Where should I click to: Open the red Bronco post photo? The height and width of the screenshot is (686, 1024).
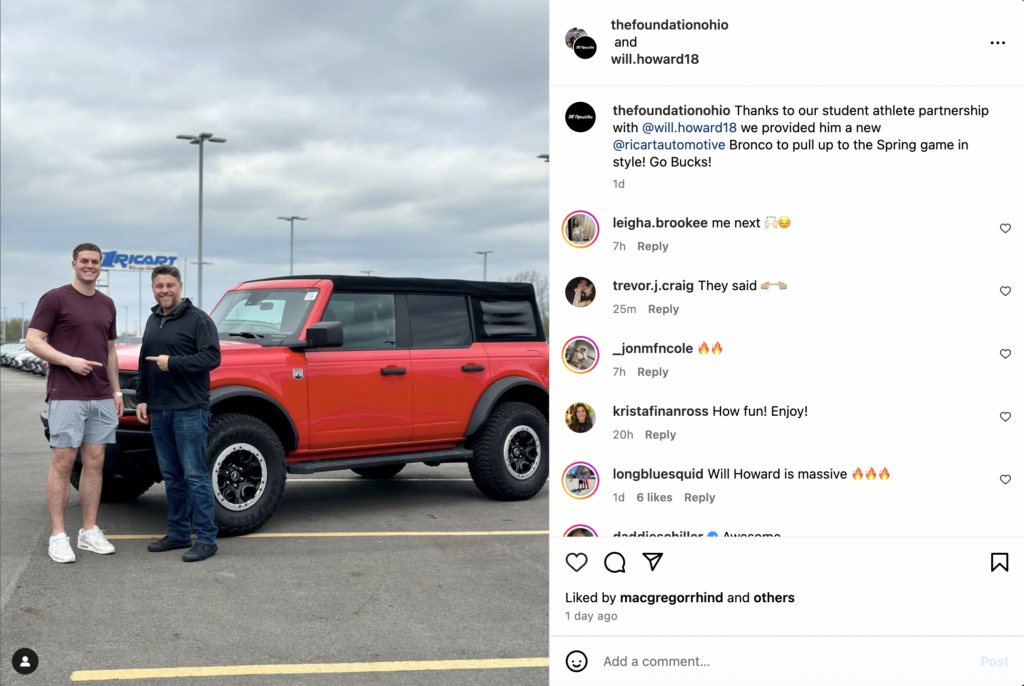[x=274, y=343]
